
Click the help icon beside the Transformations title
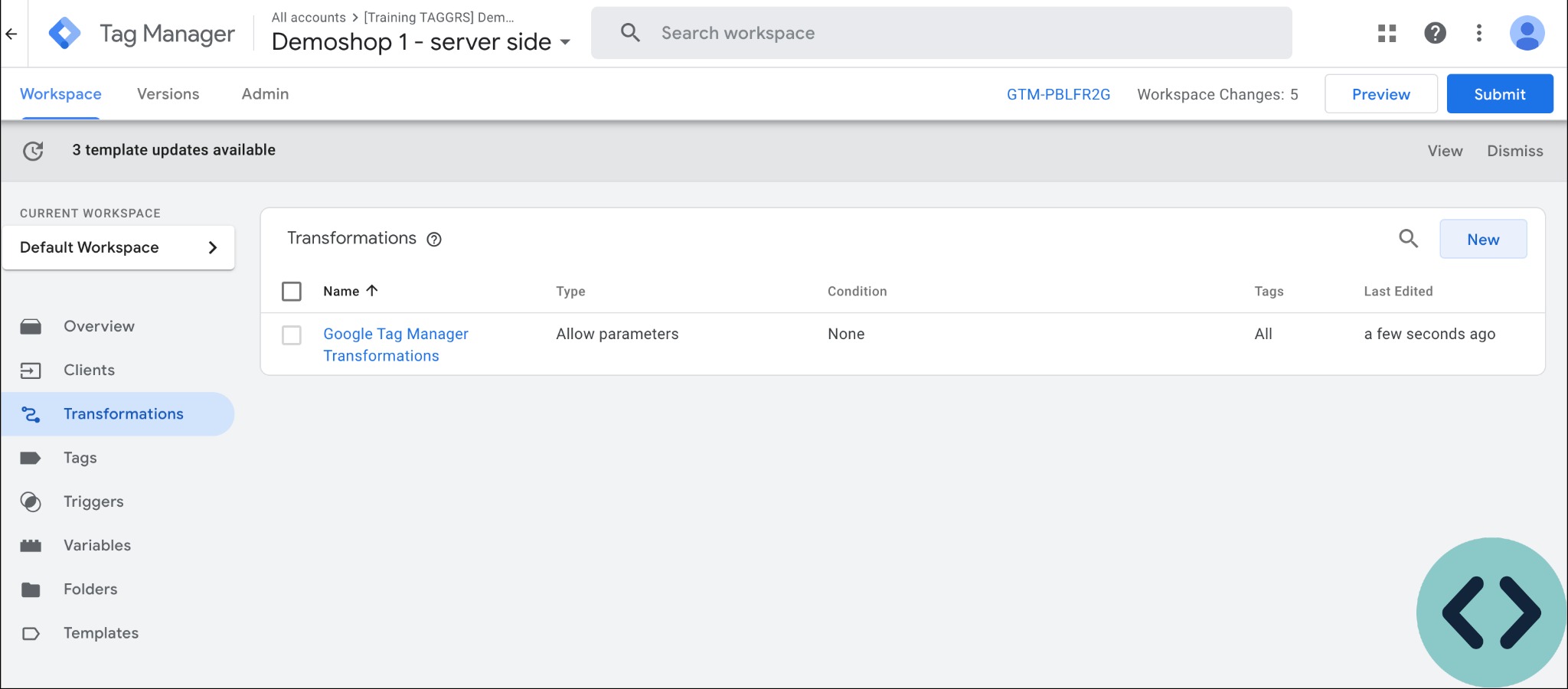click(x=434, y=240)
